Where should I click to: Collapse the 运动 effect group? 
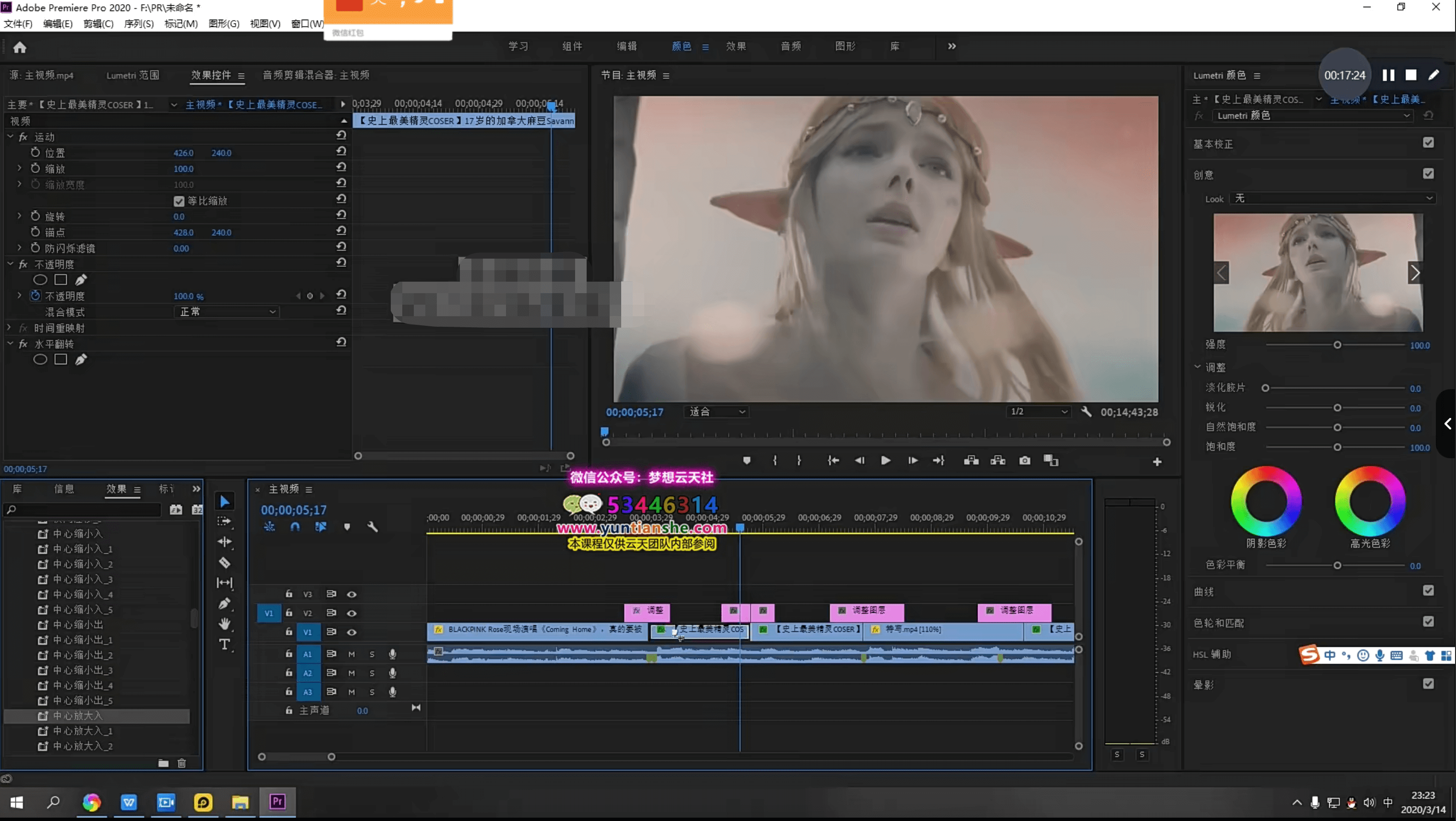(x=10, y=136)
